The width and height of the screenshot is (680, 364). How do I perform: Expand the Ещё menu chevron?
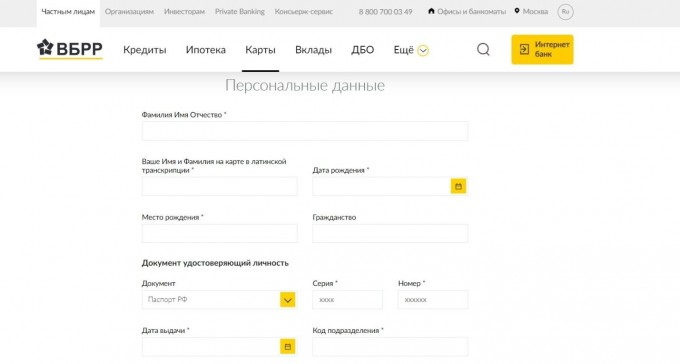point(423,51)
